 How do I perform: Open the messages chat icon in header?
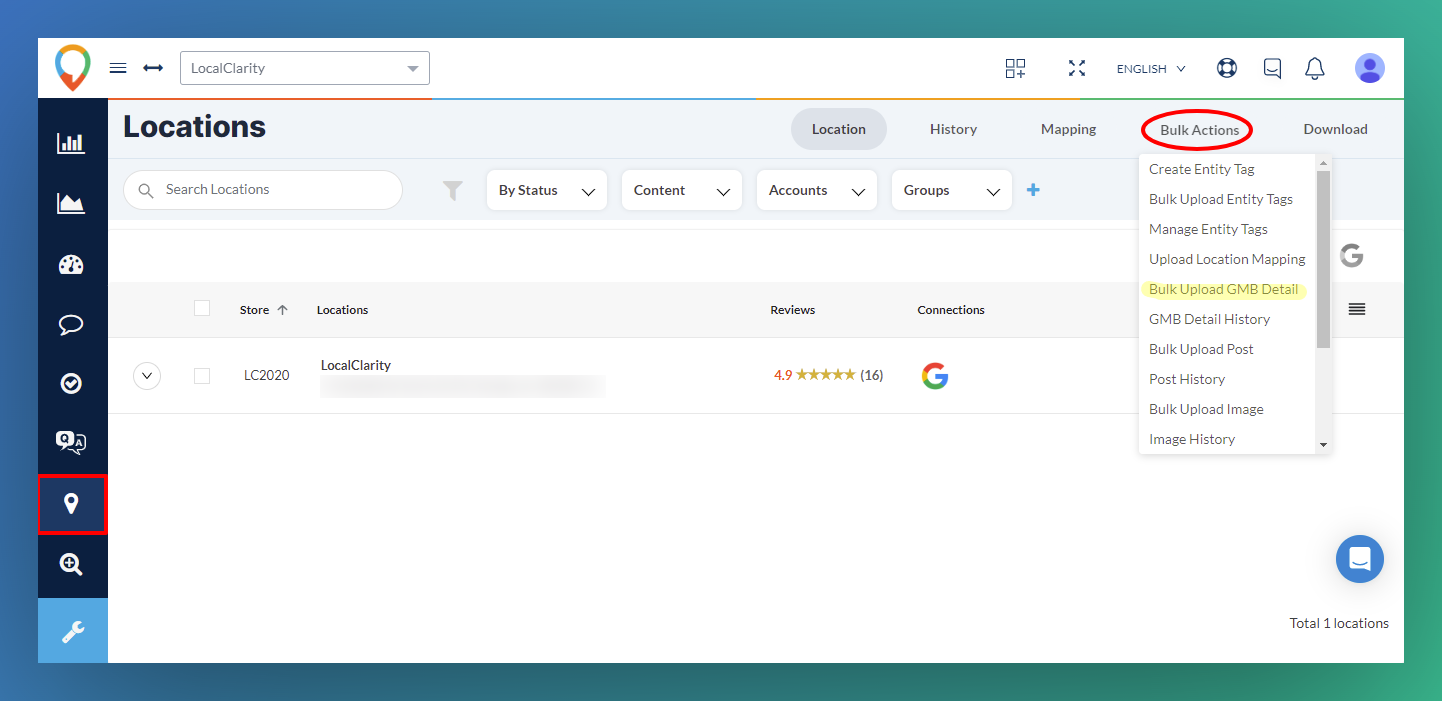tap(1272, 68)
